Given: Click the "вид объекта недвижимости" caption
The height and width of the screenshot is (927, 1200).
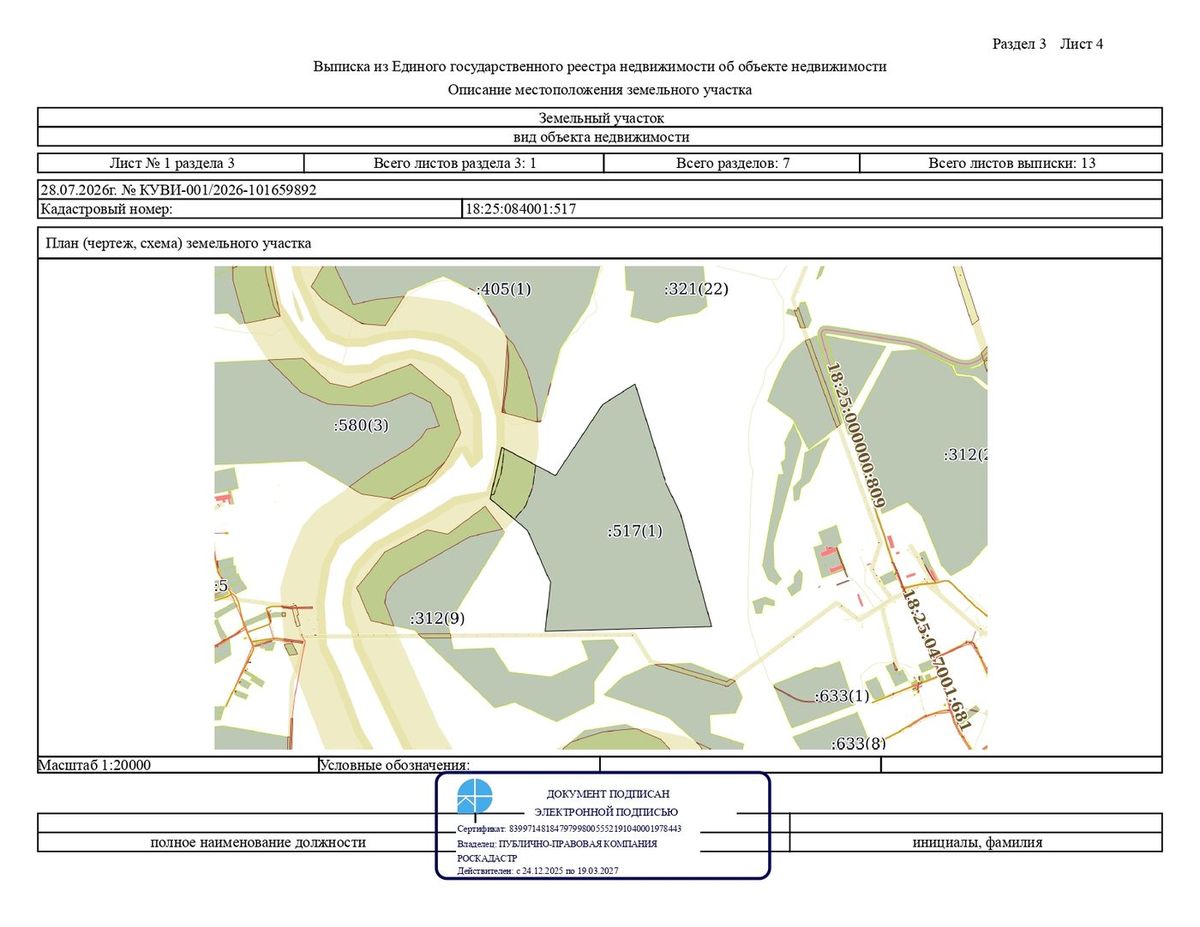Looking at the screenshot, I should (x=600, y=137).
